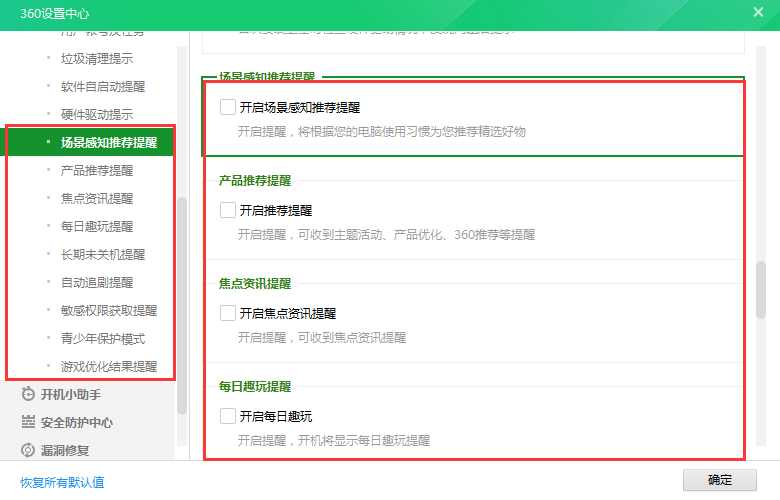
Task: Click the main settings panel scrollbar thumb
Action: 761,290
